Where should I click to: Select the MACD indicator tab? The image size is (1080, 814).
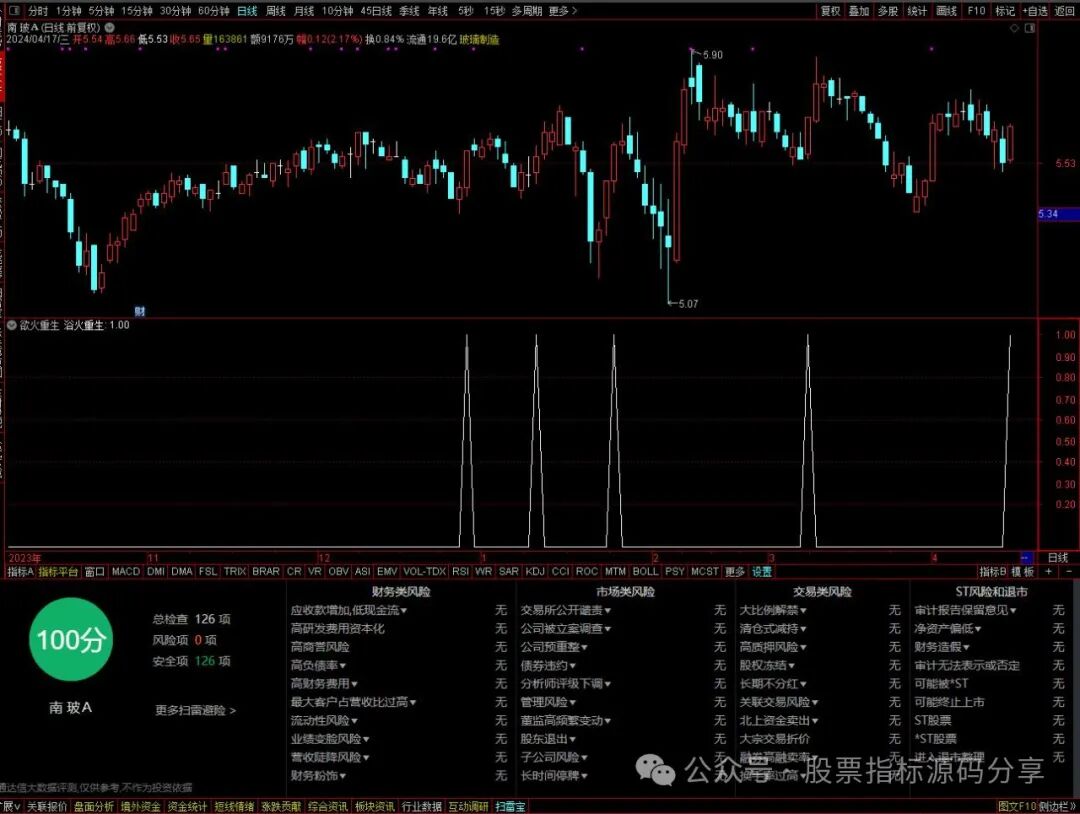click(x=125, y=572)
